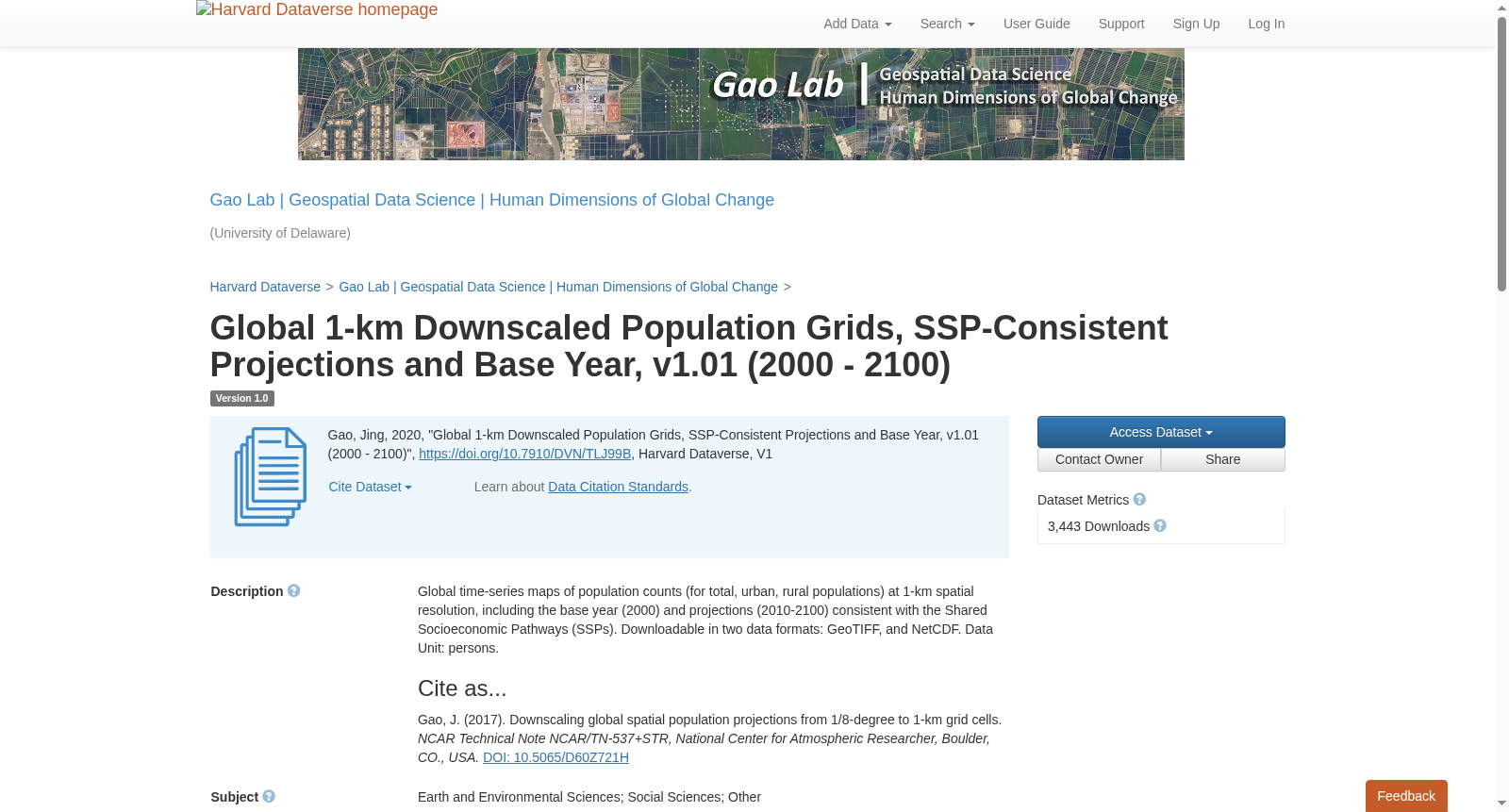Screen dimensions: 1509x812
Task: Click the scrollbar down arrow
Action: [x=1501, y=804]
